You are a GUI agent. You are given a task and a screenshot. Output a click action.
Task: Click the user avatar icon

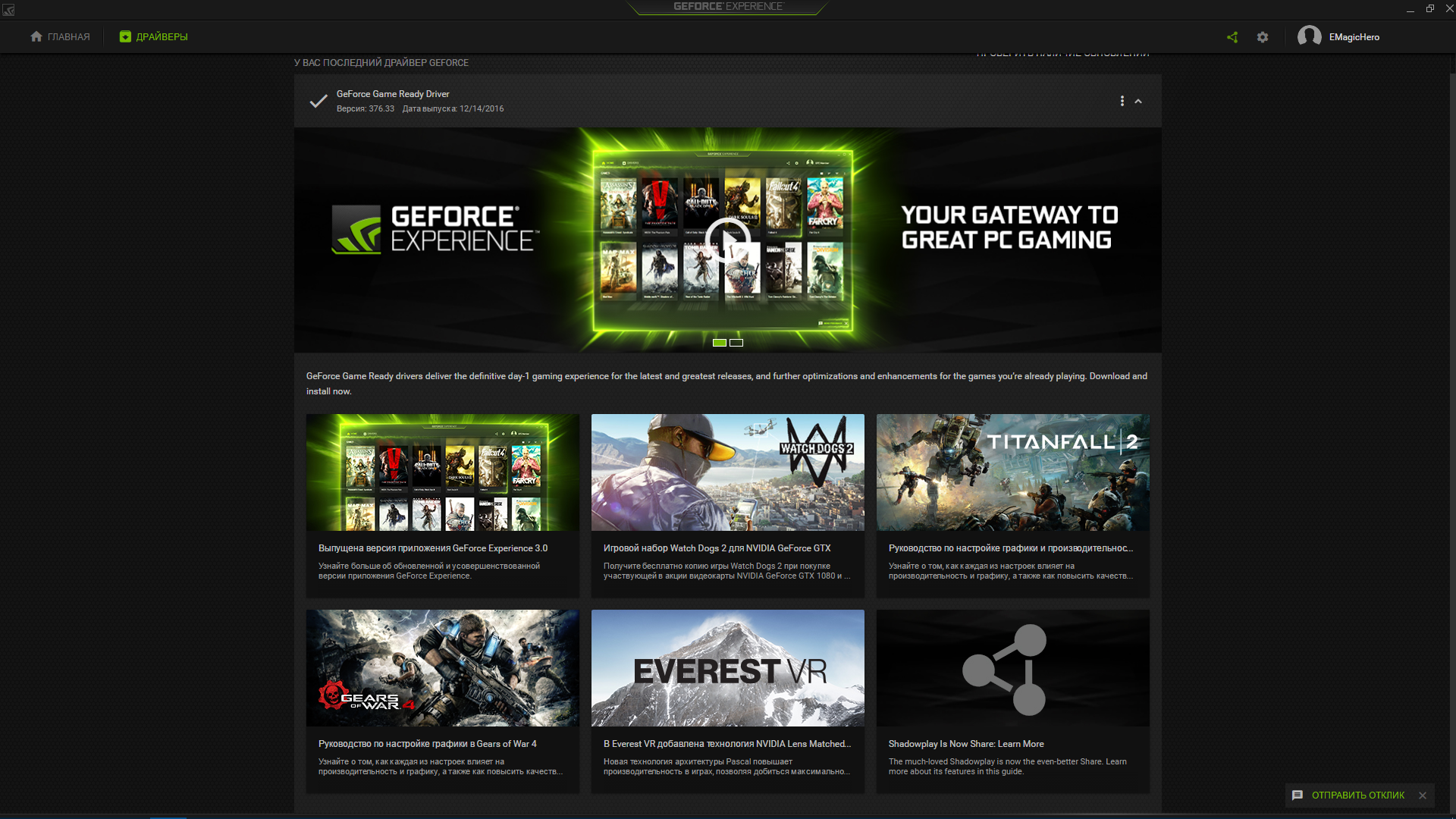(x=1309, y=36)
